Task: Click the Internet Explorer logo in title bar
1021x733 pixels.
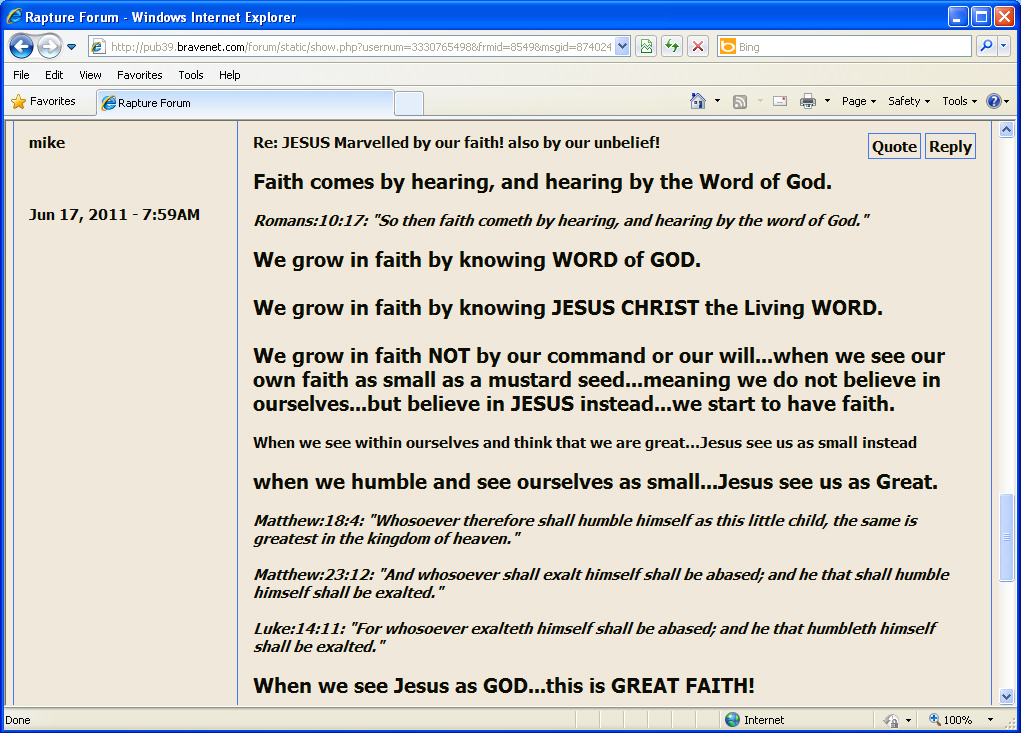Action: (14, 16)
